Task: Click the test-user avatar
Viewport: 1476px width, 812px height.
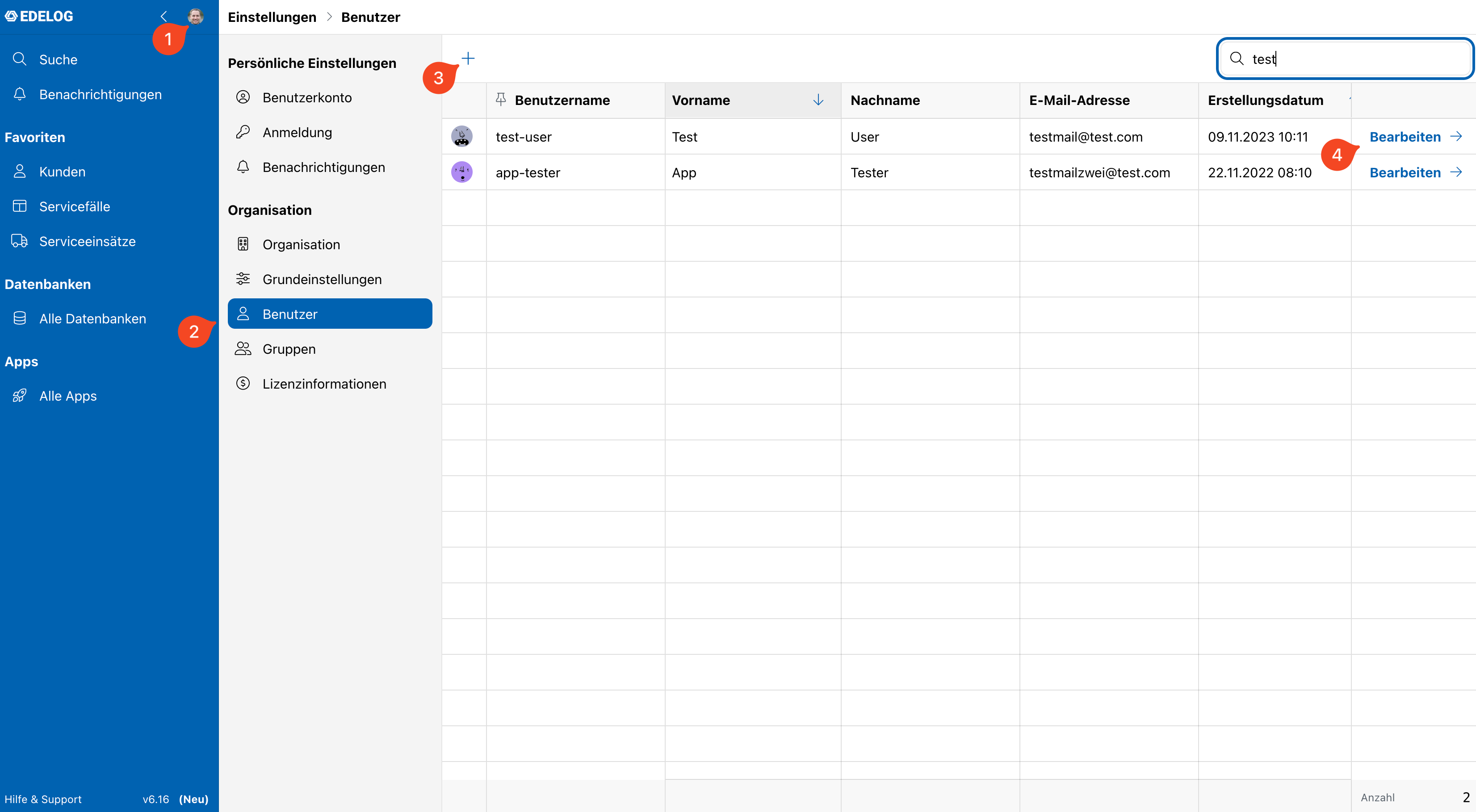Action: click(x=462, y=136)
